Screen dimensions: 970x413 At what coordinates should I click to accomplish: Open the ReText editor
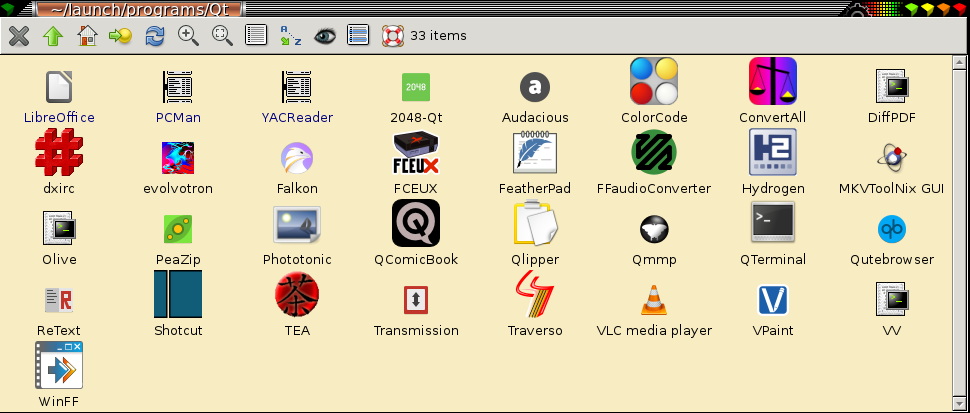coord(59,300)
